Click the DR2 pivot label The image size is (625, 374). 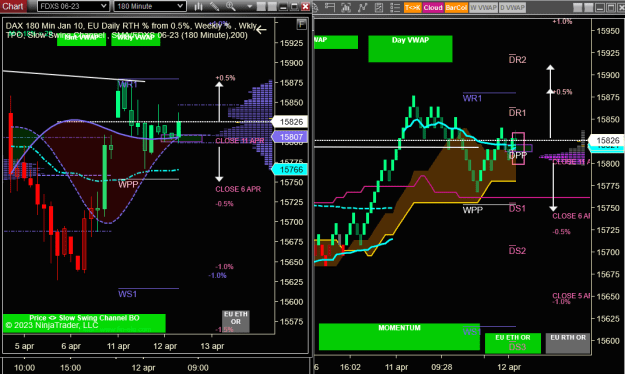[517, 59]
